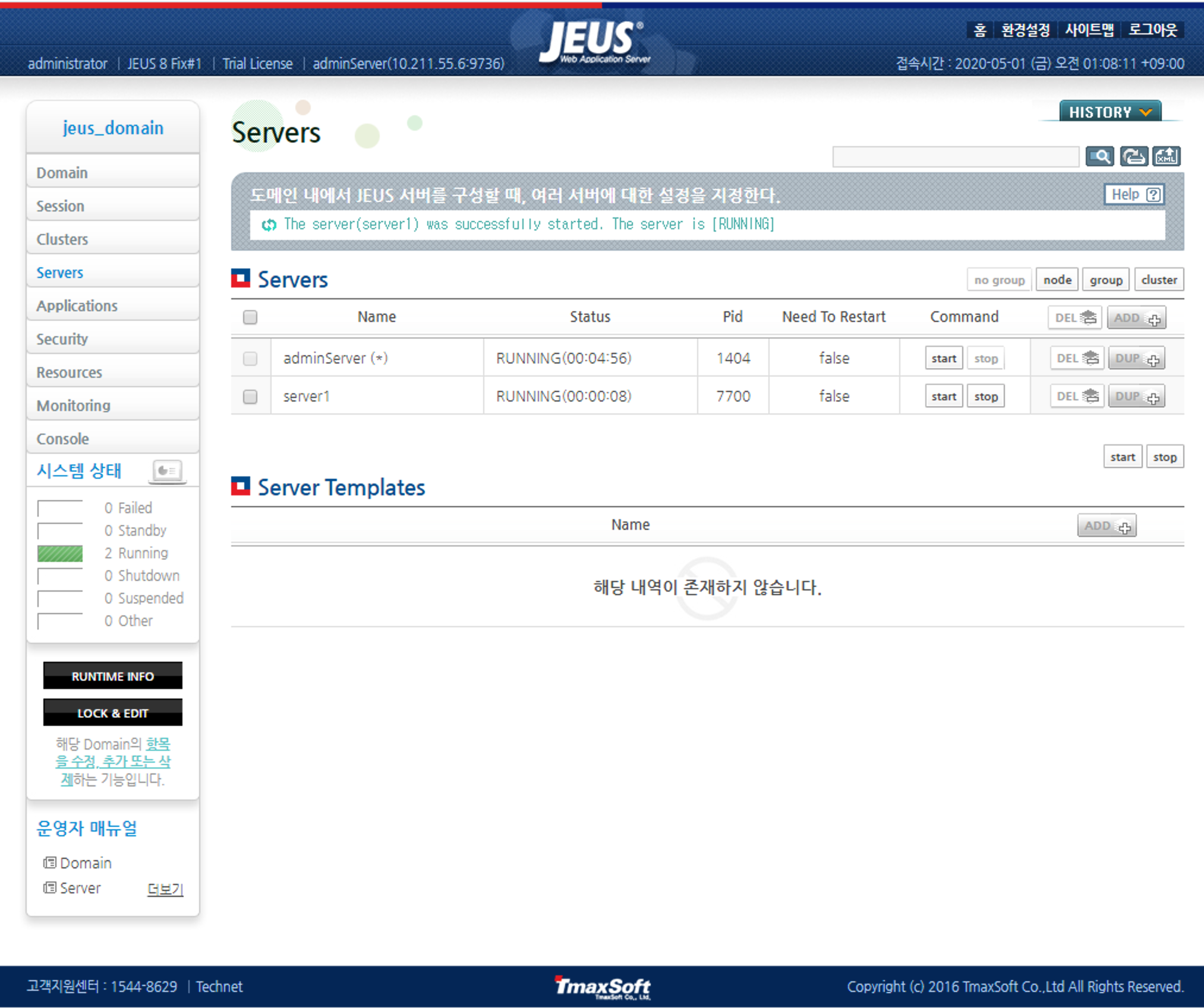
Task: Click the refresh icon beside search
Action: pos(1133,156)
